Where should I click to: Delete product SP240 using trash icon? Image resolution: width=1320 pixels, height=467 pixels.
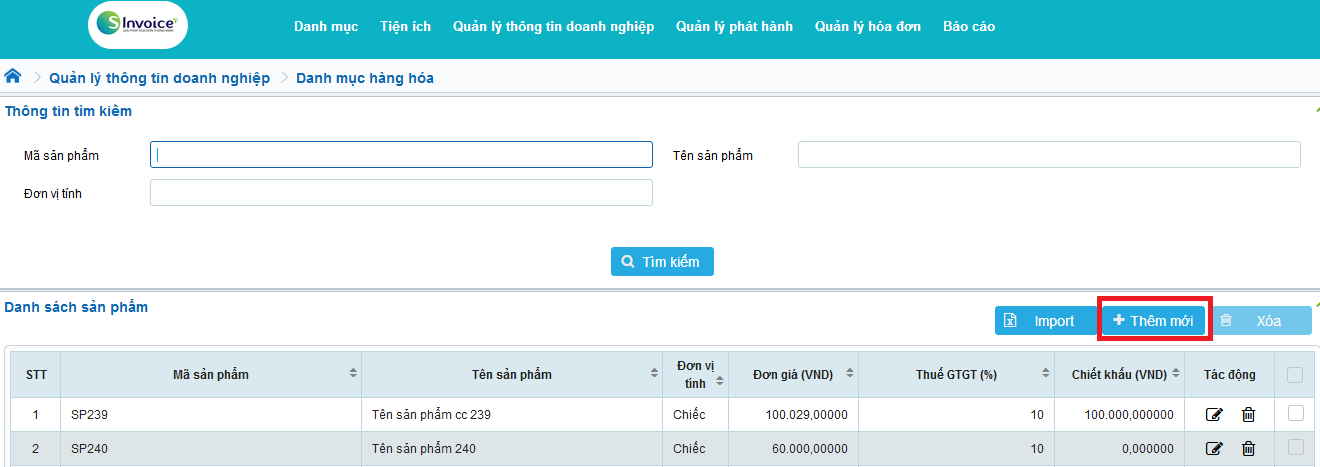pyautogui.click(x=1248, y=449)
